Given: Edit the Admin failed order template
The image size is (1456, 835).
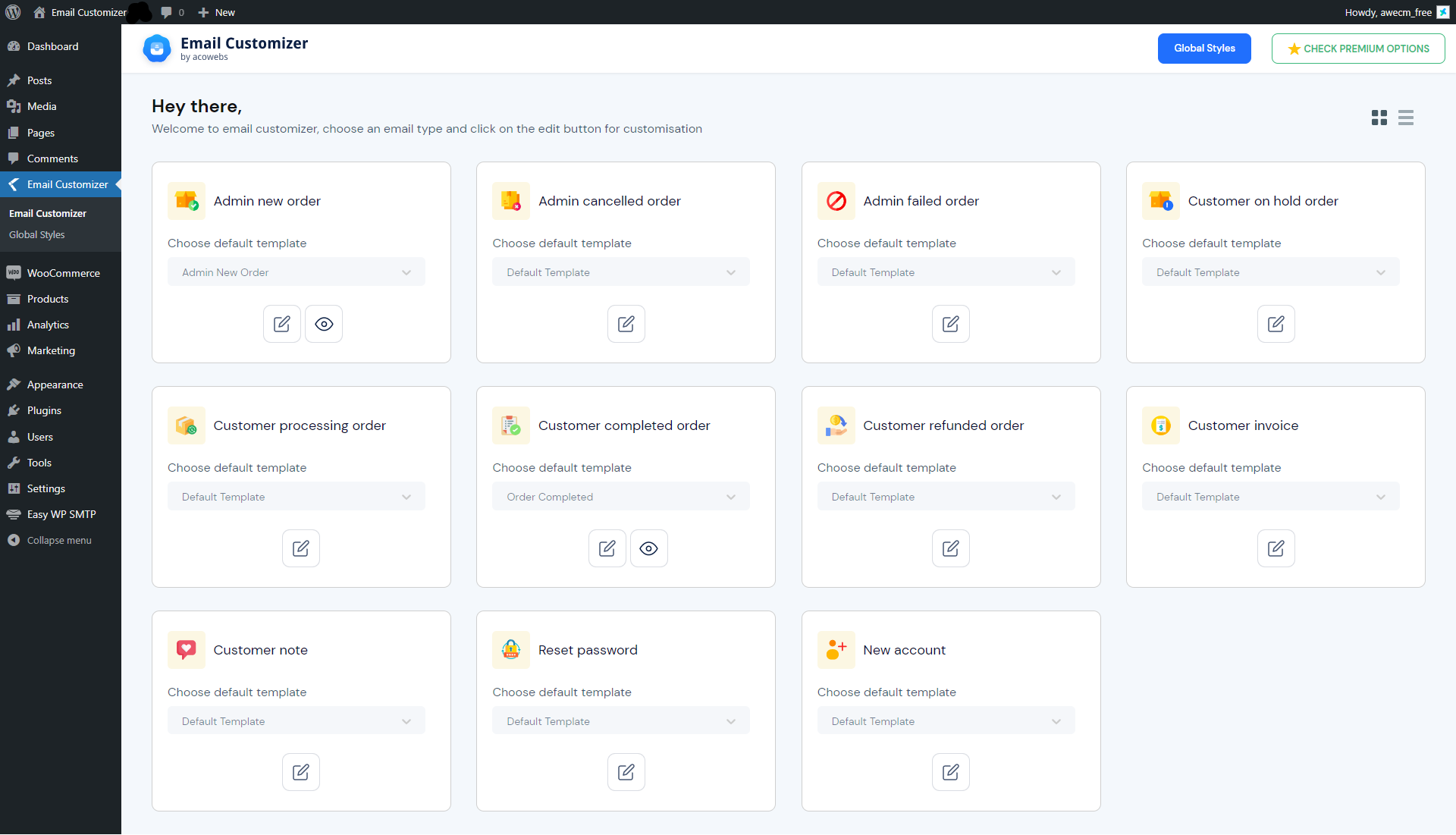Looking at the screenshot, I should [951, 324].
